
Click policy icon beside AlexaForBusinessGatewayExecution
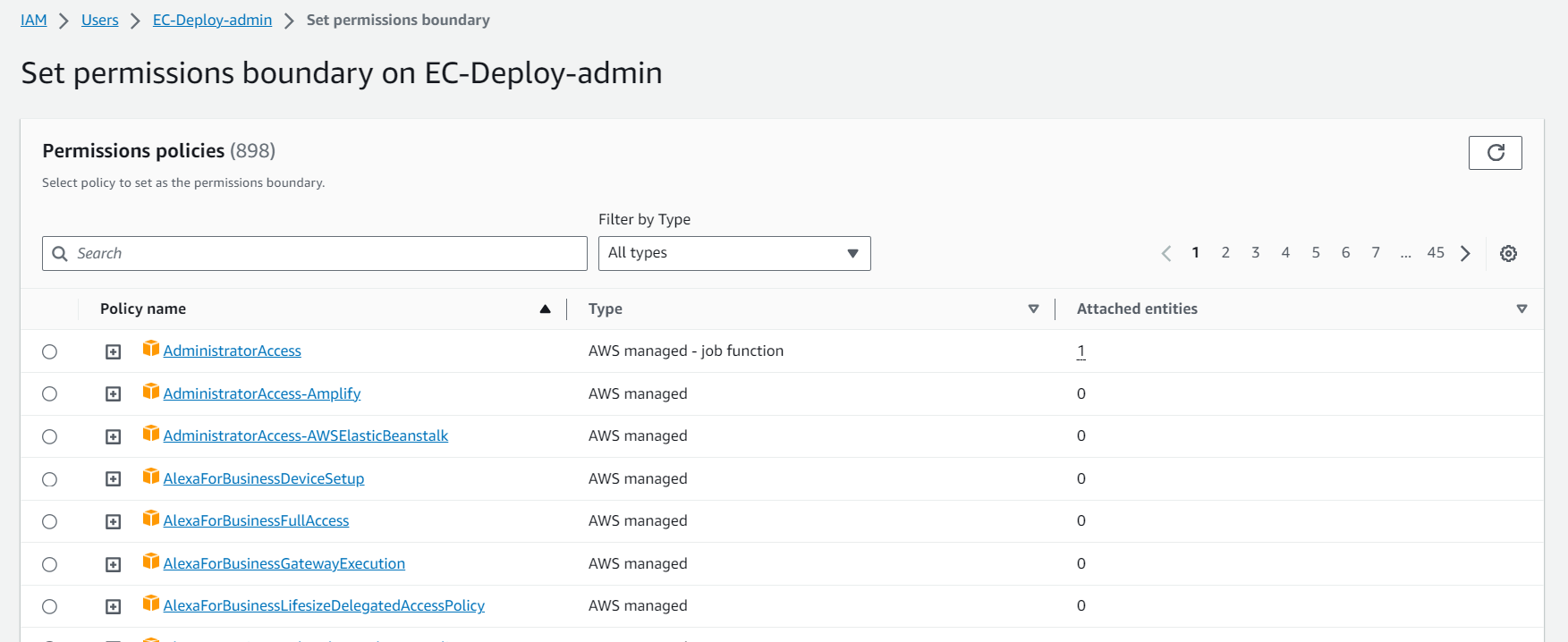click(x=151, y=562)
